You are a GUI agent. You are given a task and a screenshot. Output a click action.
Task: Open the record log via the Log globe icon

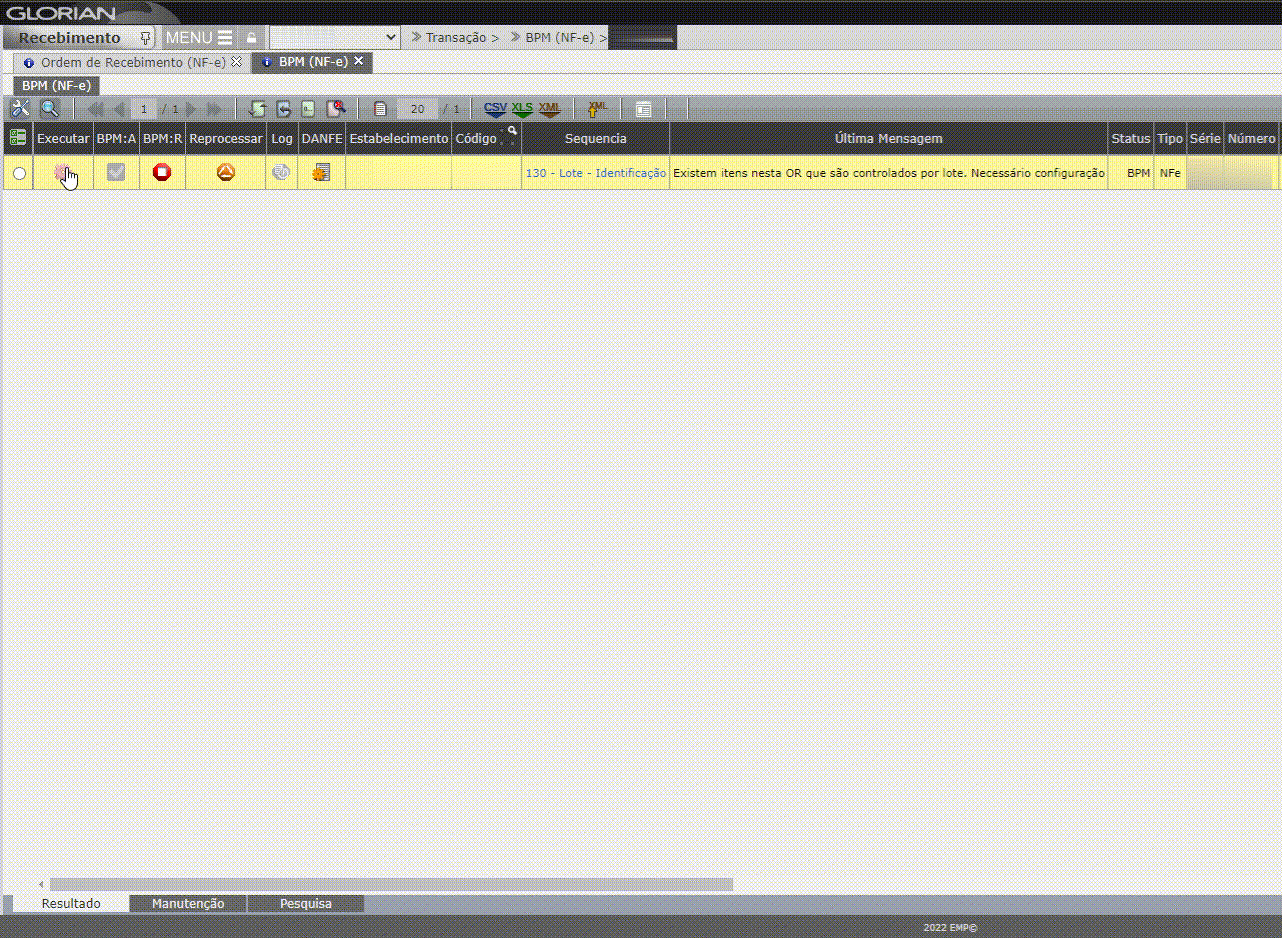pyautogui.click(x=281, y=172)
